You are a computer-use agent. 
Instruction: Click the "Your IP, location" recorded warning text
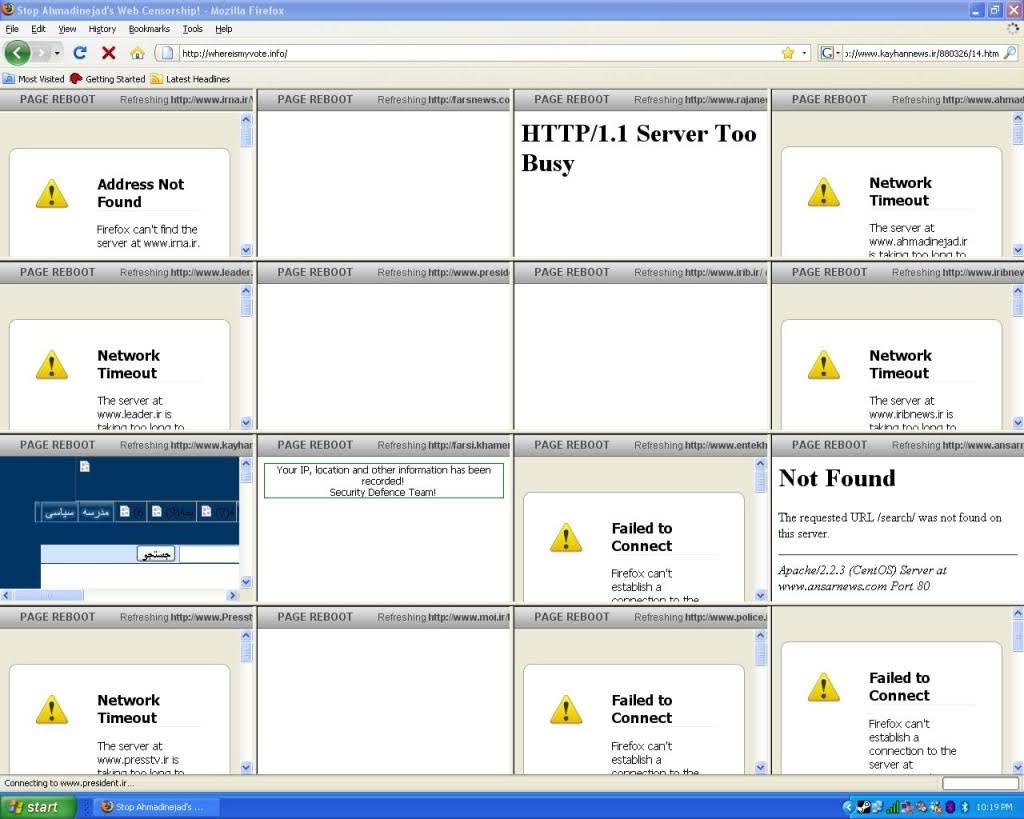pyautogui.click(x=383, y=481)
